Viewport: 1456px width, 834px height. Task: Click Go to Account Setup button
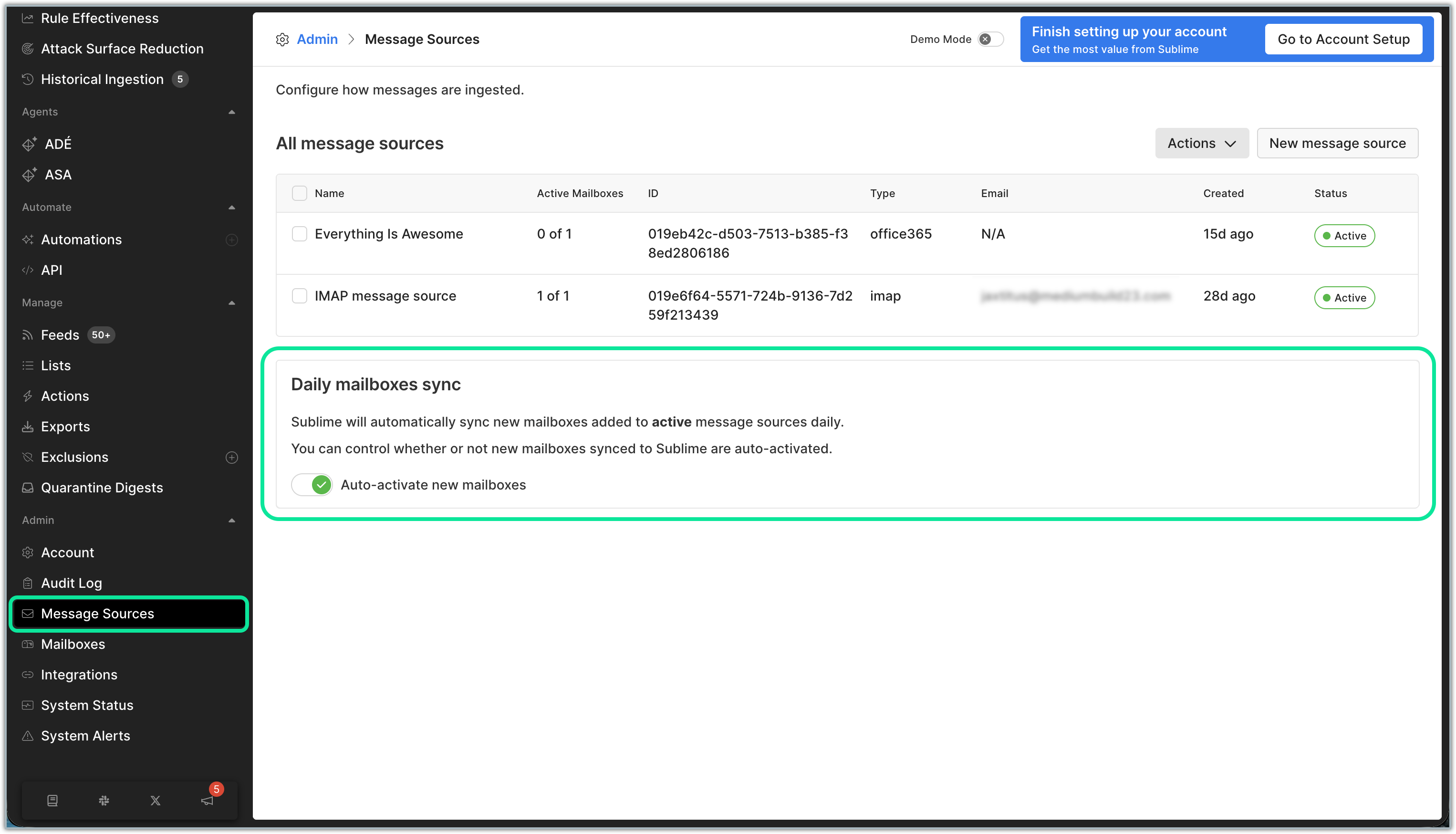click(1343, 39)
